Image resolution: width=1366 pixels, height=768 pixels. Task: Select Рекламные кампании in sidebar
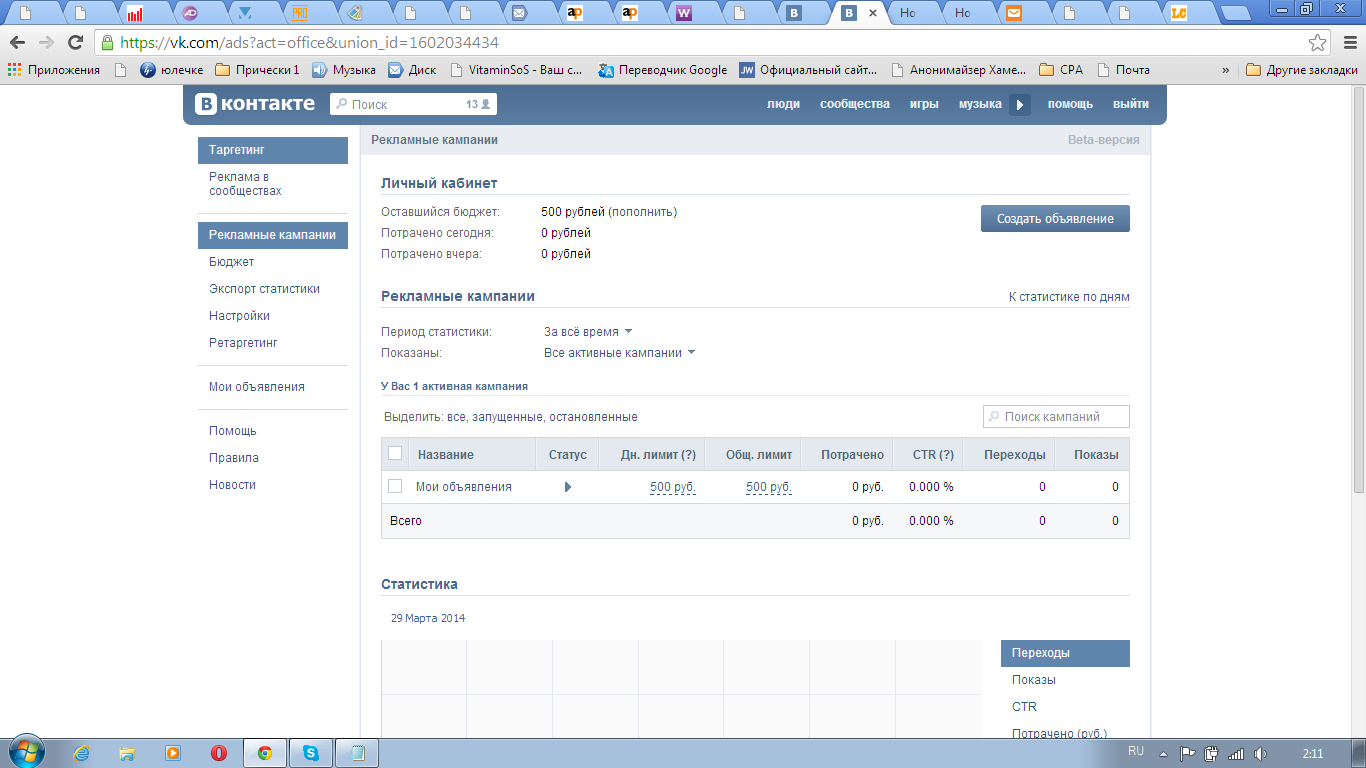(273, 235)
